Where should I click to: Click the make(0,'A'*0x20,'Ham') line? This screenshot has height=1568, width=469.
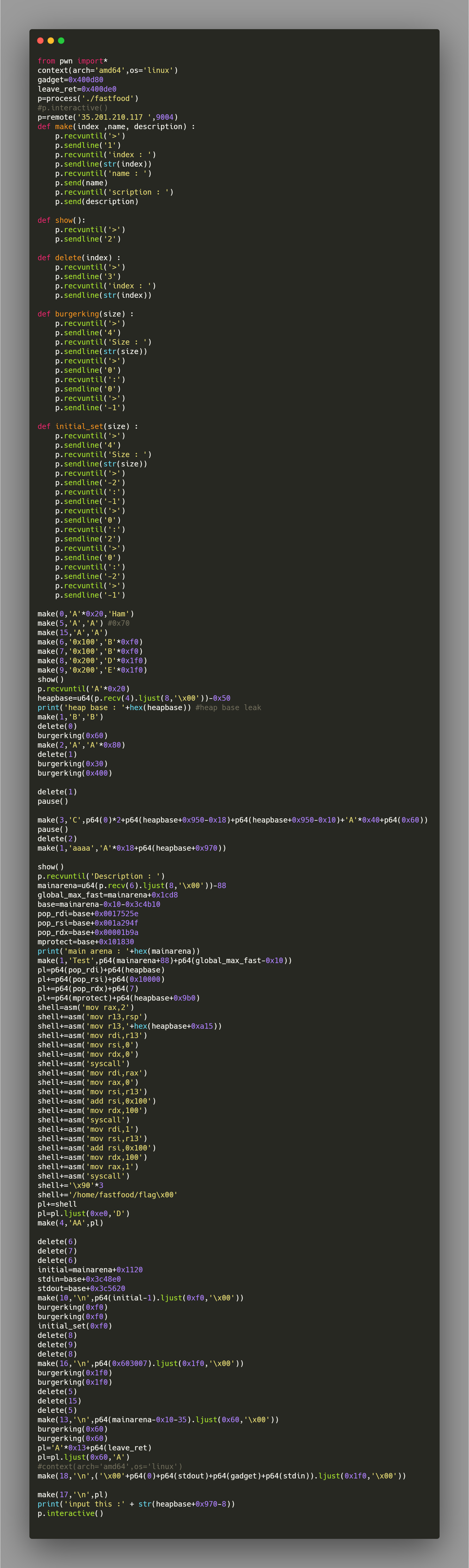(86, 614)
